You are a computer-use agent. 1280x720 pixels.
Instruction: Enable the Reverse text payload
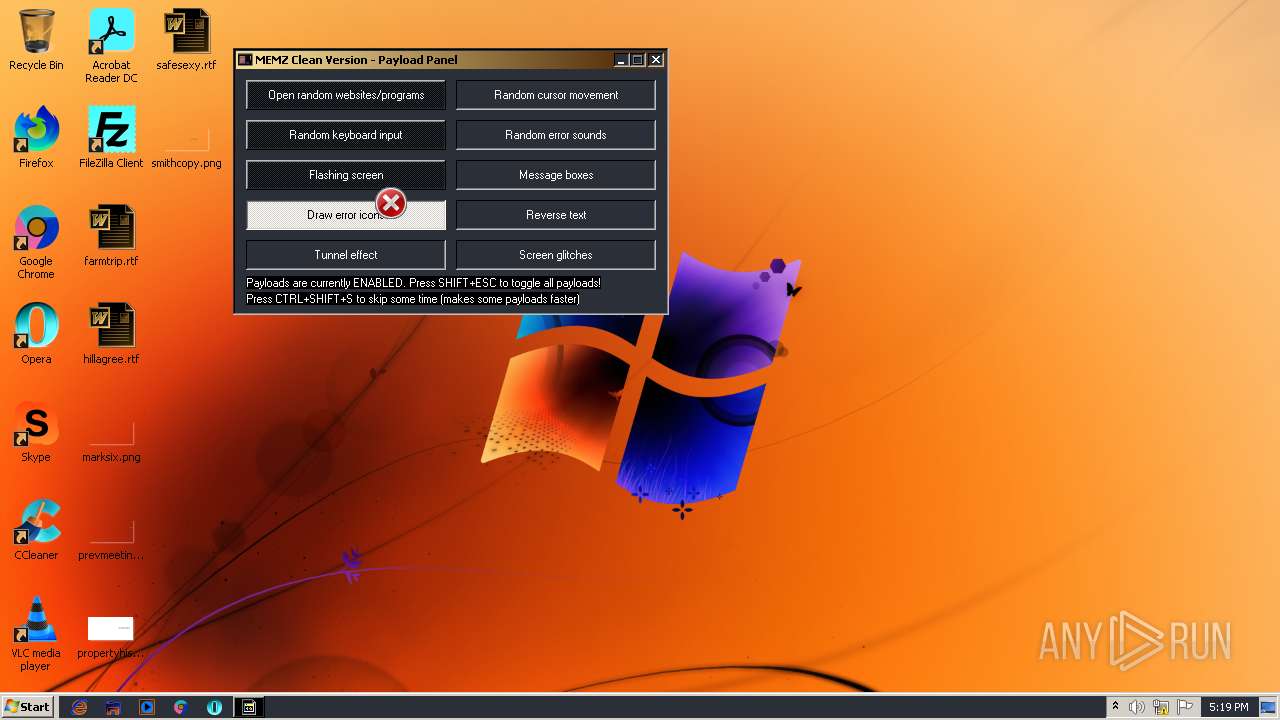pos(556,215)
